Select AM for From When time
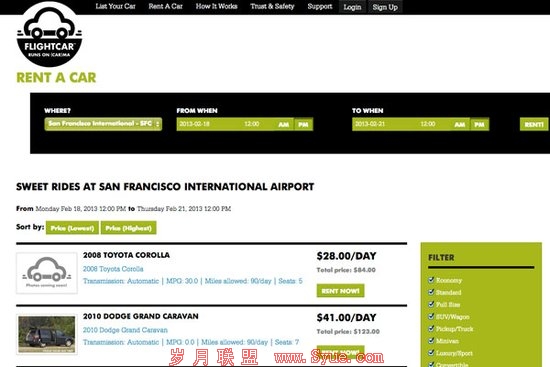This screenshot has width=550, height=367. [x=283, y=125]
